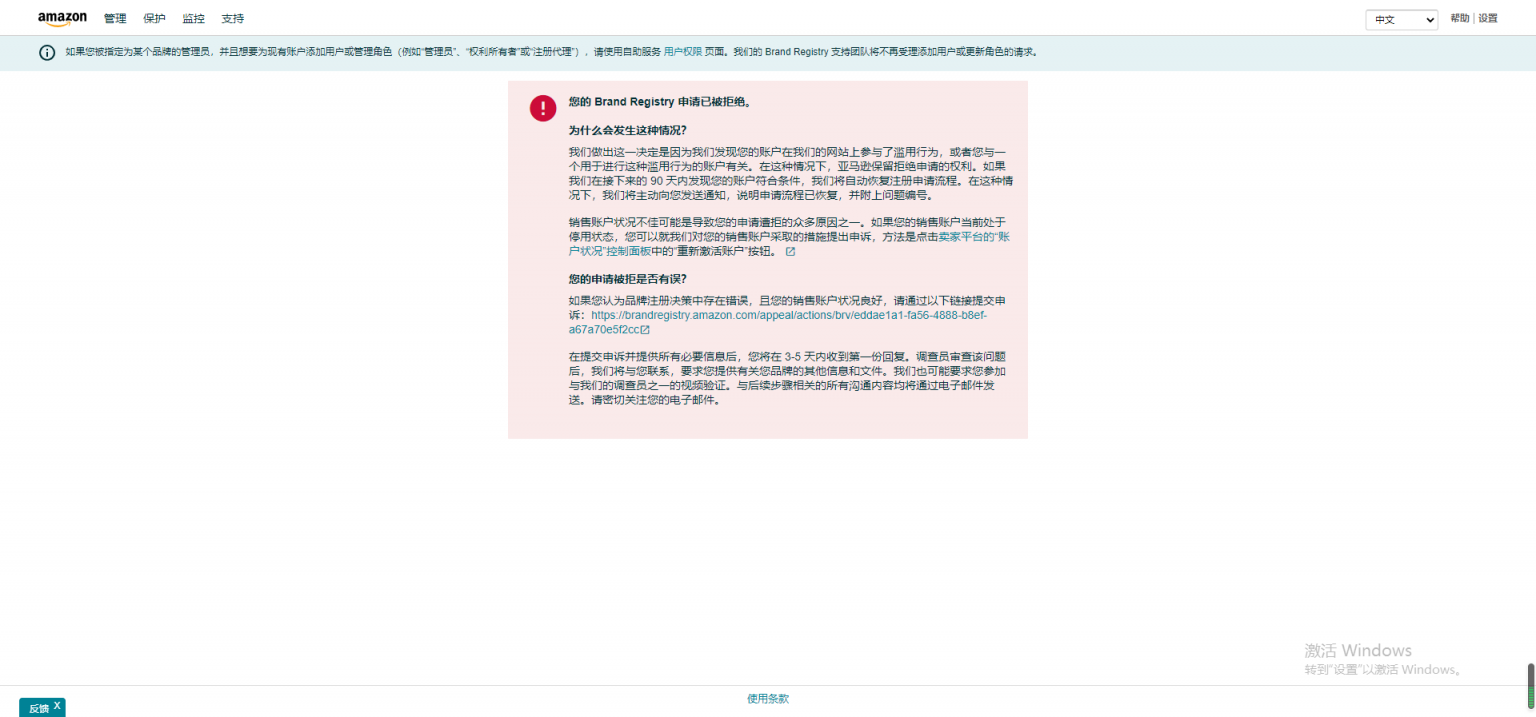Viewport: 1536px width, 717px height.
Task: Click the red error alert icon
Action: coord(543,108)
